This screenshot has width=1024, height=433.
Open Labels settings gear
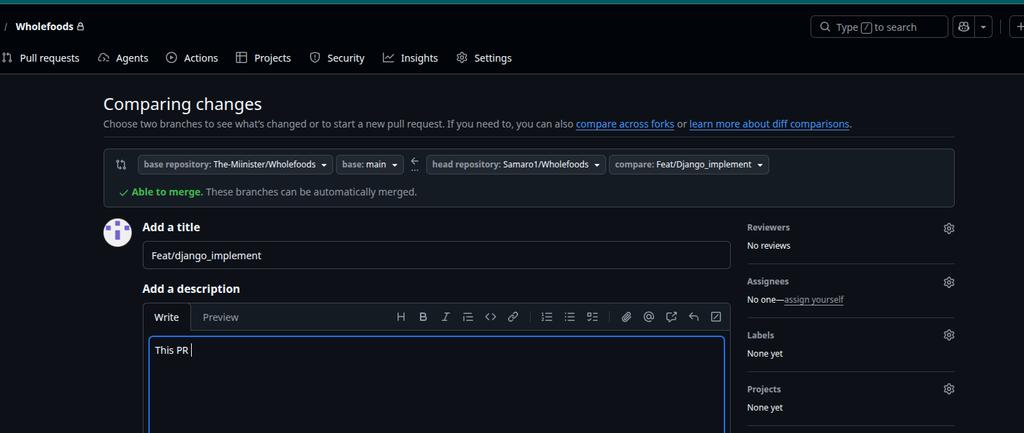[x=949, y=335]
